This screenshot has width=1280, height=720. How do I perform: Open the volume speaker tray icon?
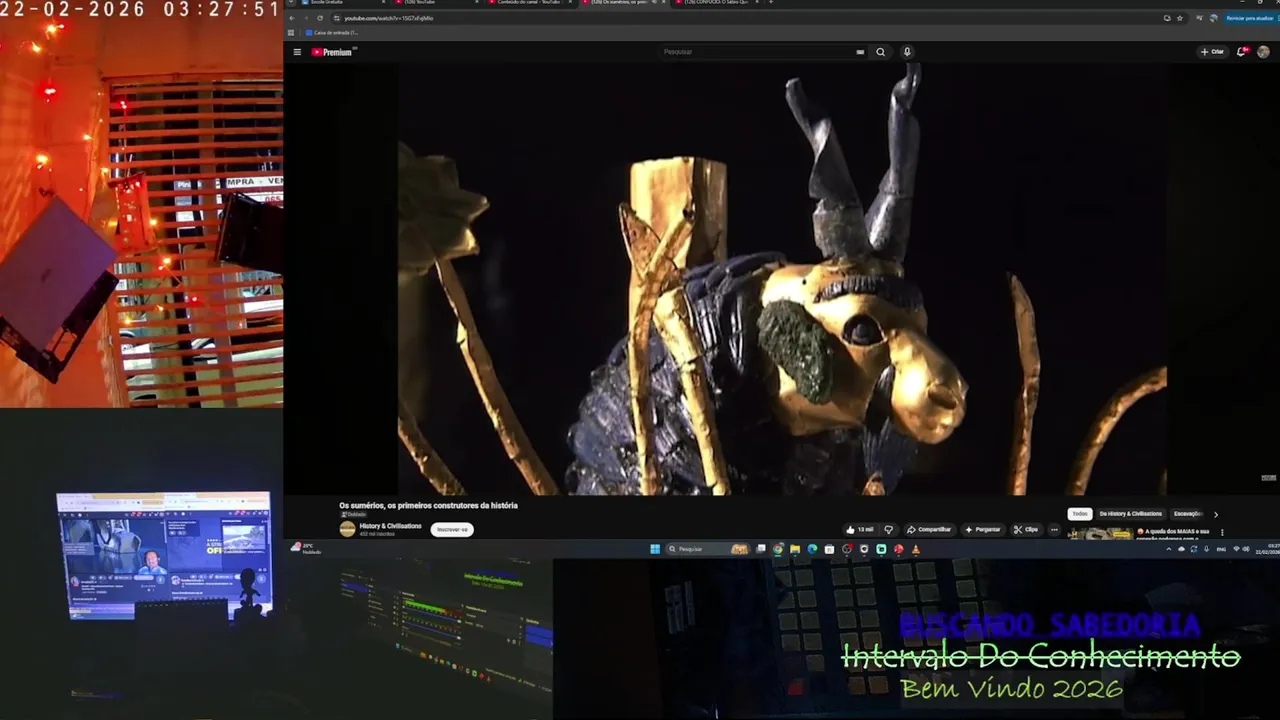pyautogui.click(x=1246, y=549)
